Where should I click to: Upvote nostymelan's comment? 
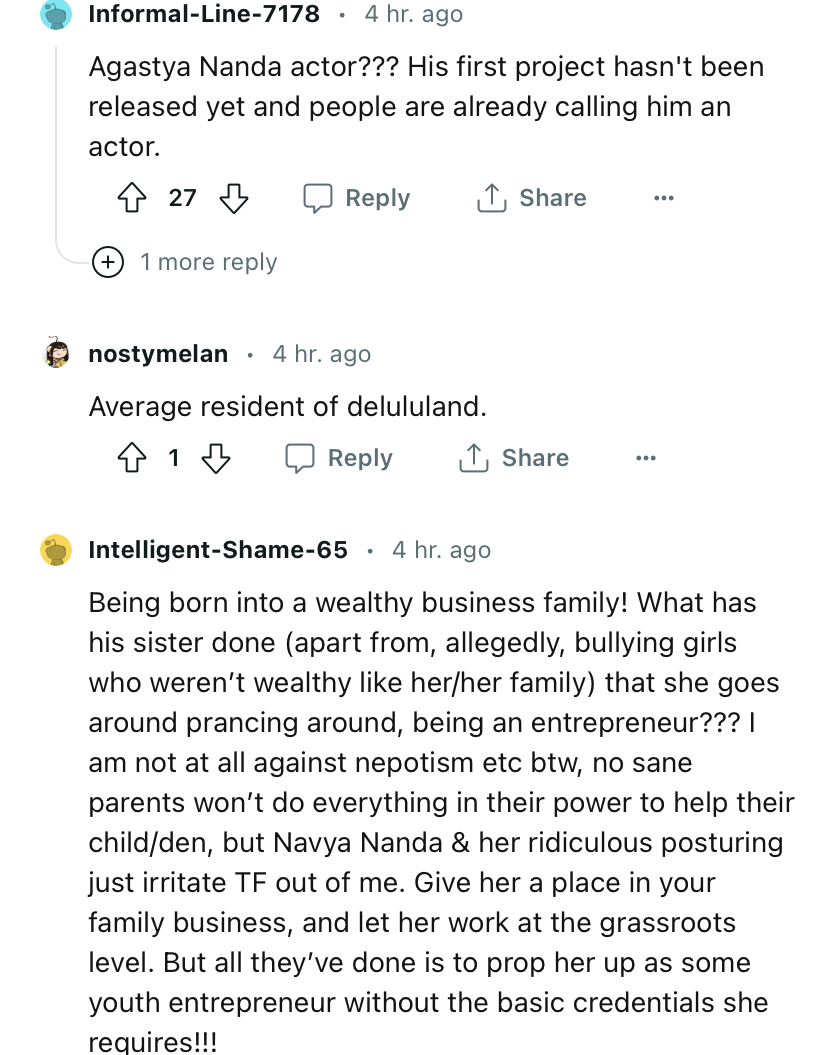133,458
